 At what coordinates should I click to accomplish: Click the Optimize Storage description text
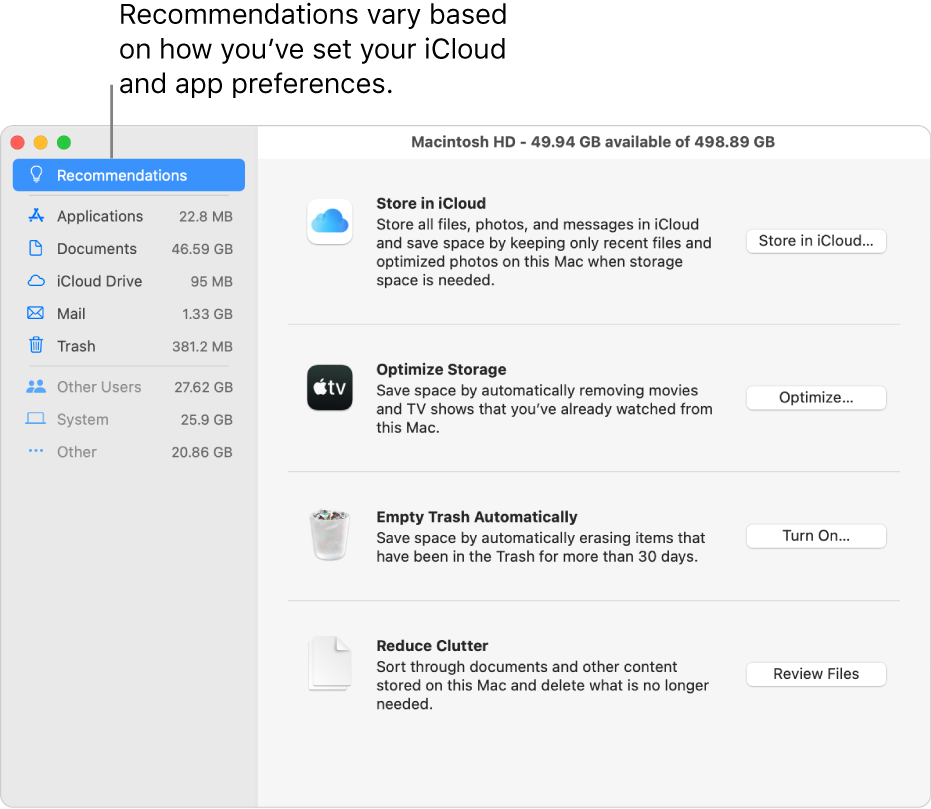click(544, 409)
